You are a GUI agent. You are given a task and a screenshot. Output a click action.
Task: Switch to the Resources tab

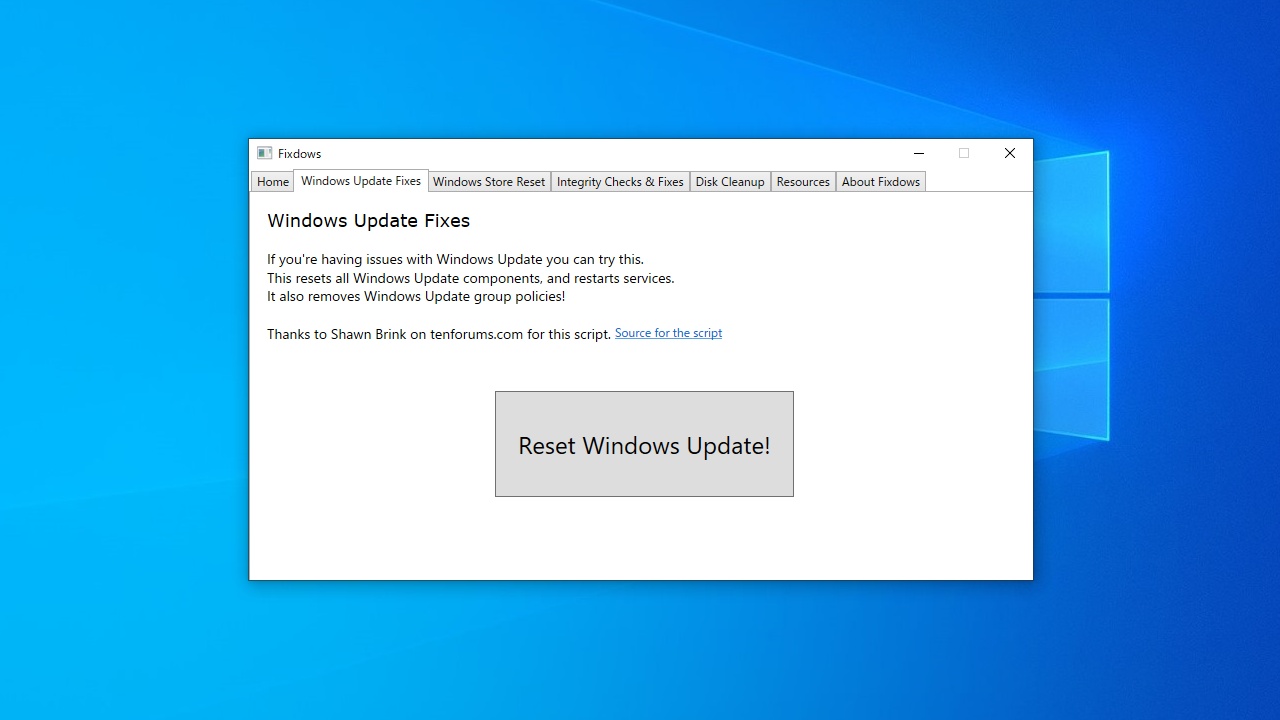803,182
